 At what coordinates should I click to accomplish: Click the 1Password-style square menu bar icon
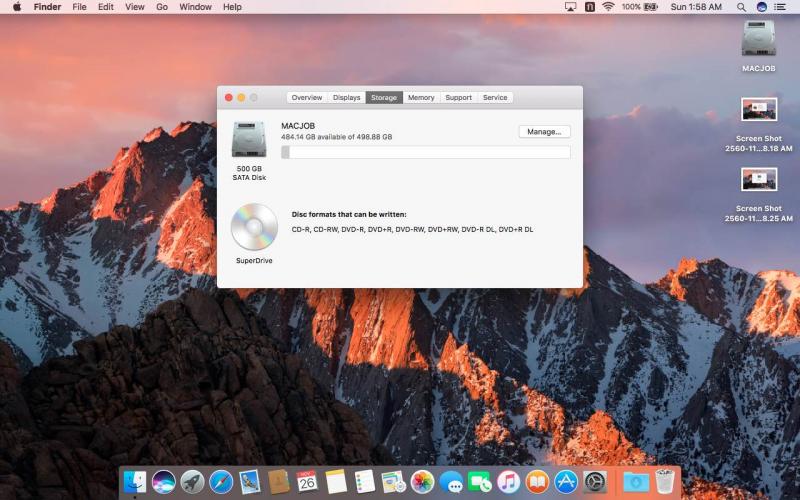pyautogui.click(x=590, y=7)
